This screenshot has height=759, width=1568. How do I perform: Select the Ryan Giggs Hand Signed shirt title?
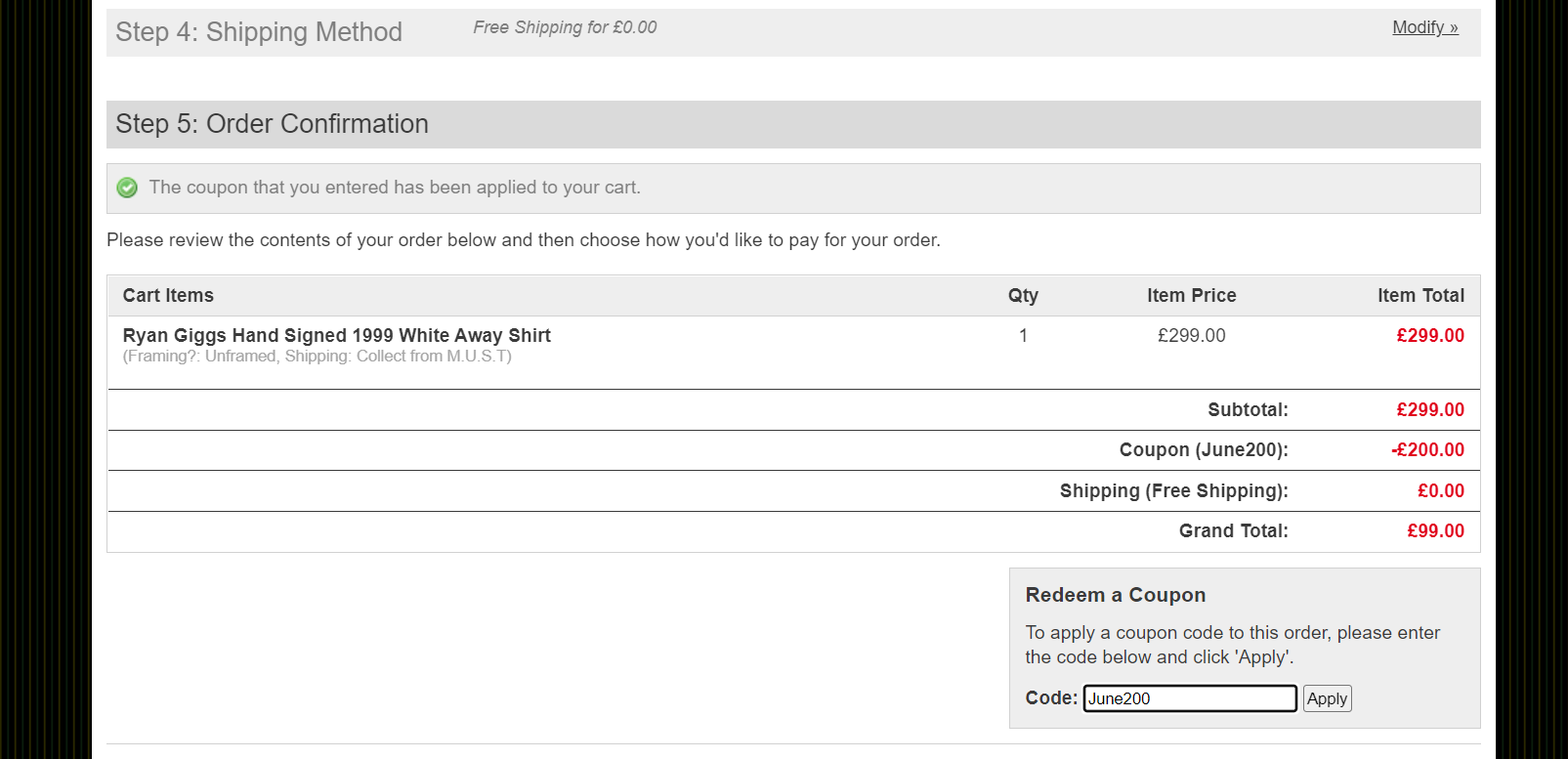(336, 335)
